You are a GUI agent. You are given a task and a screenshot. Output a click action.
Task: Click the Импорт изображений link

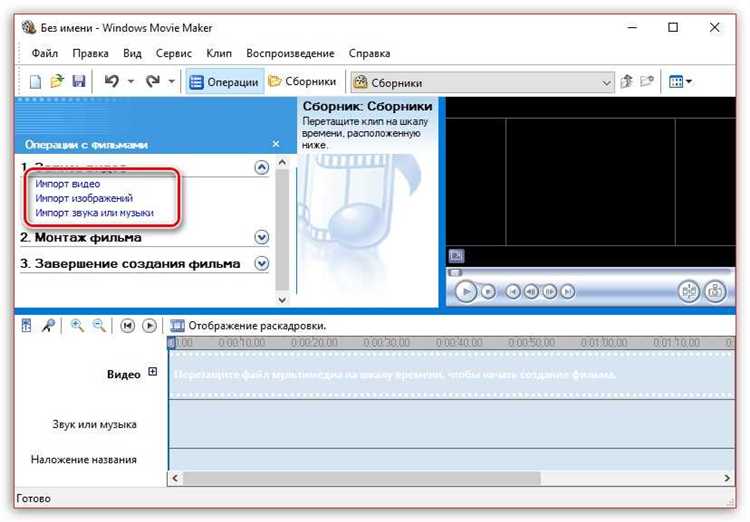coord(84,198)
